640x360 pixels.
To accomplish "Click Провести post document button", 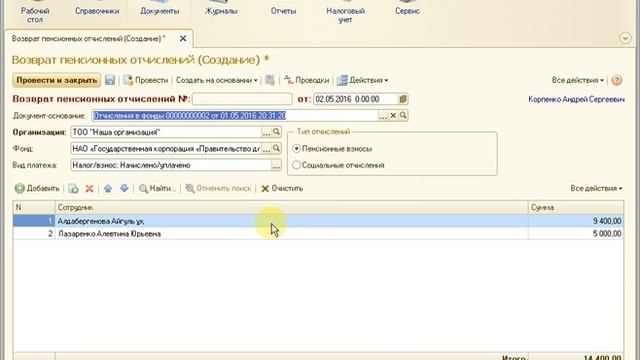I will point(146,80).
